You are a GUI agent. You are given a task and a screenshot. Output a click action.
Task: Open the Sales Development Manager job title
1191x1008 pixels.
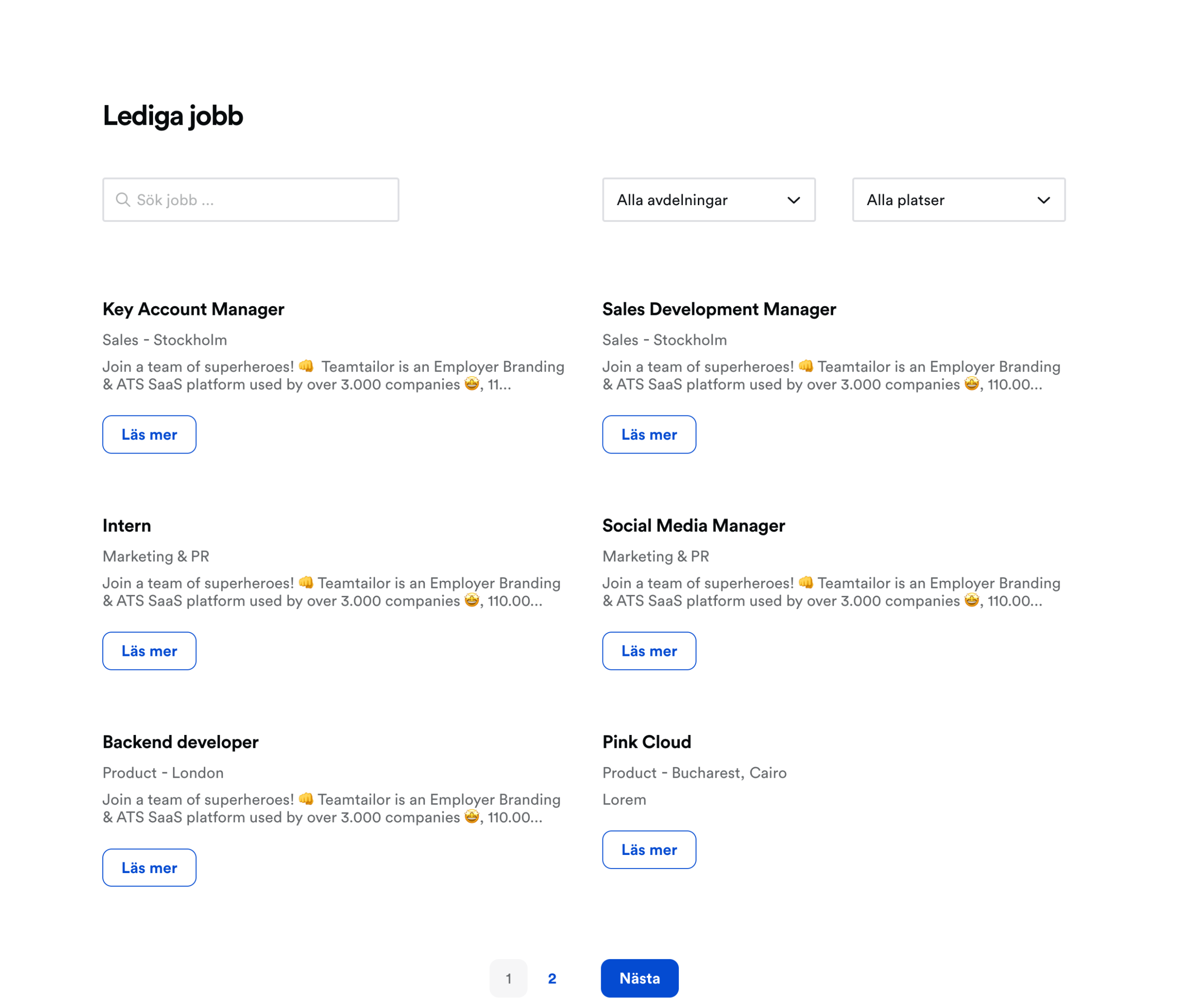click(x=719, y=309)
